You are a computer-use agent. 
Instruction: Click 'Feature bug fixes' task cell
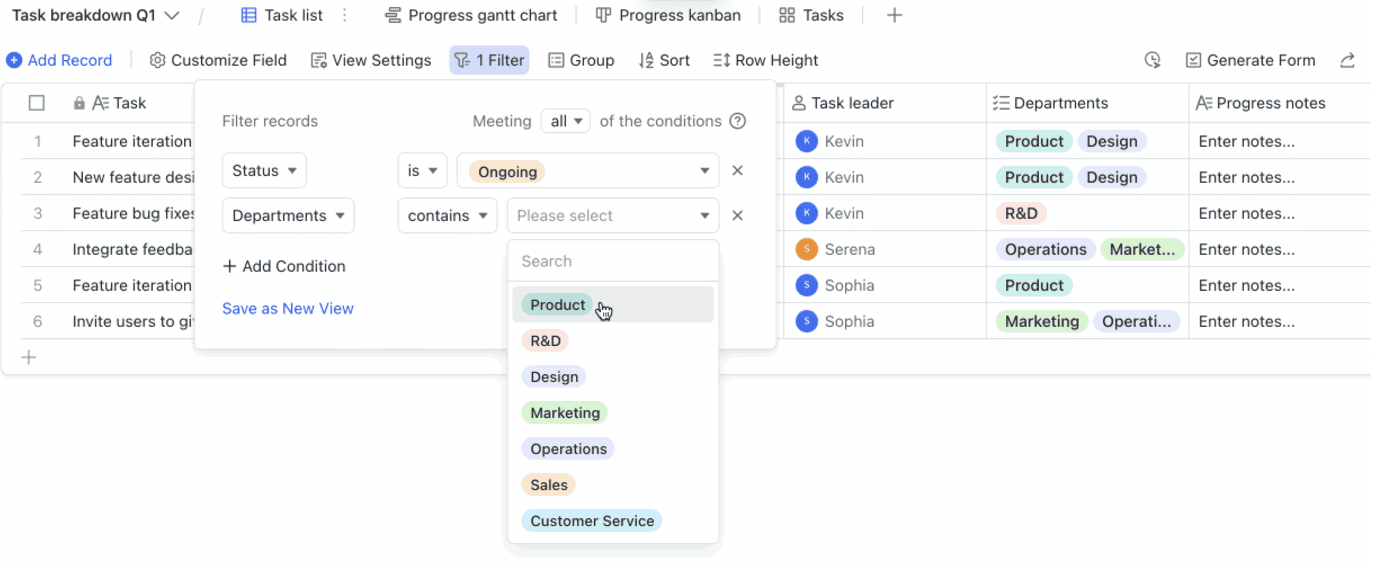[x=134, y=213]
